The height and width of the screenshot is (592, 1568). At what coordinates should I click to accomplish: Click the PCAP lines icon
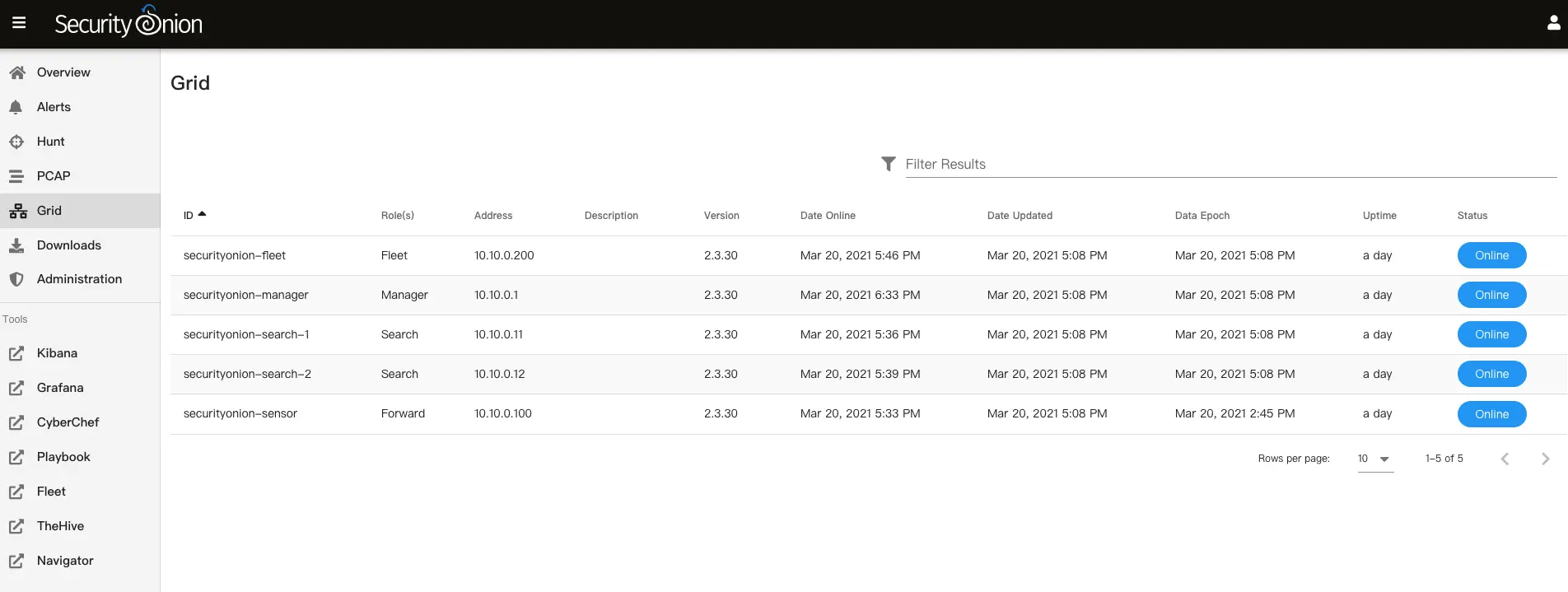coord(16,176)
